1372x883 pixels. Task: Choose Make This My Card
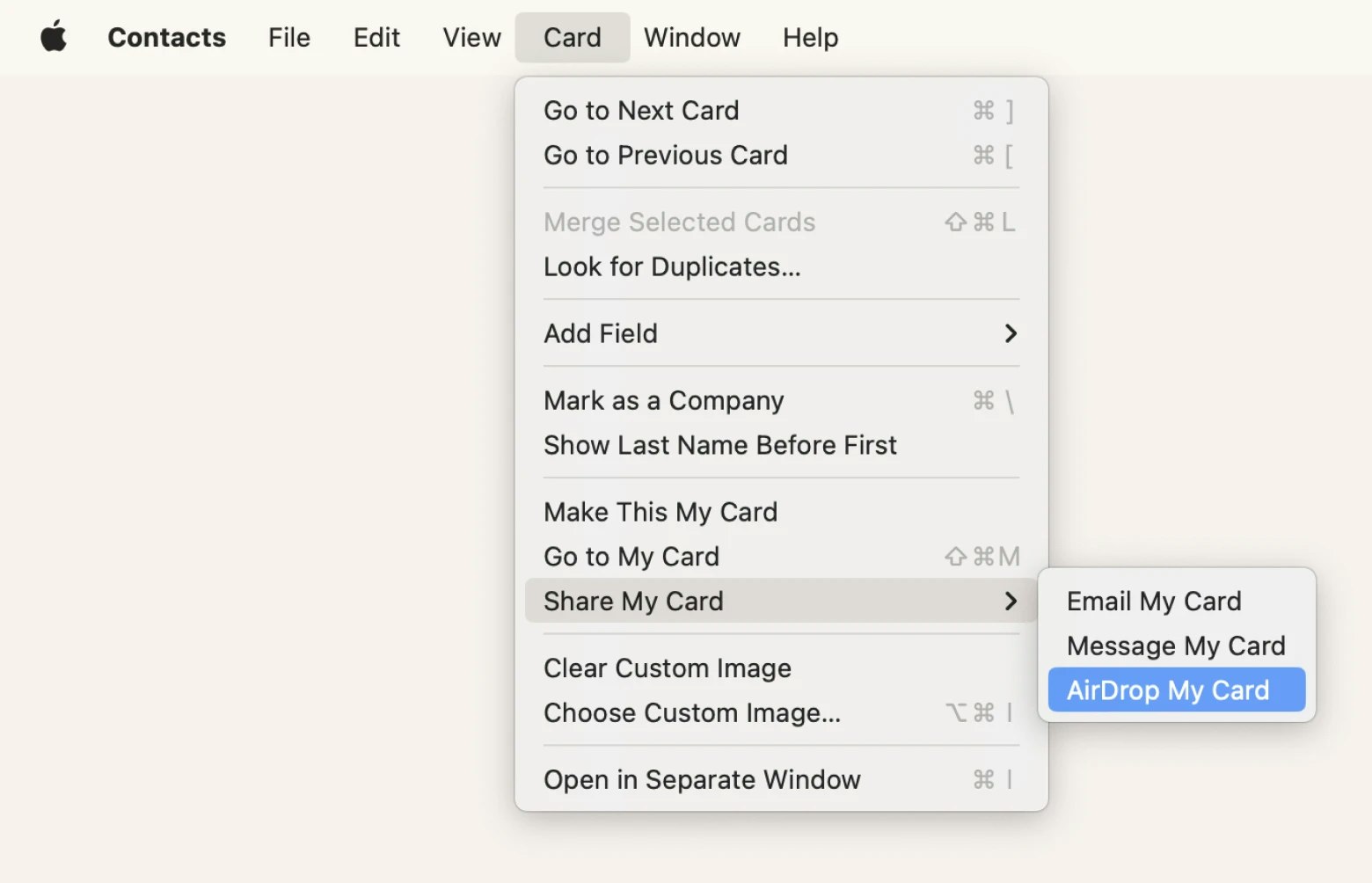point(781,513)
